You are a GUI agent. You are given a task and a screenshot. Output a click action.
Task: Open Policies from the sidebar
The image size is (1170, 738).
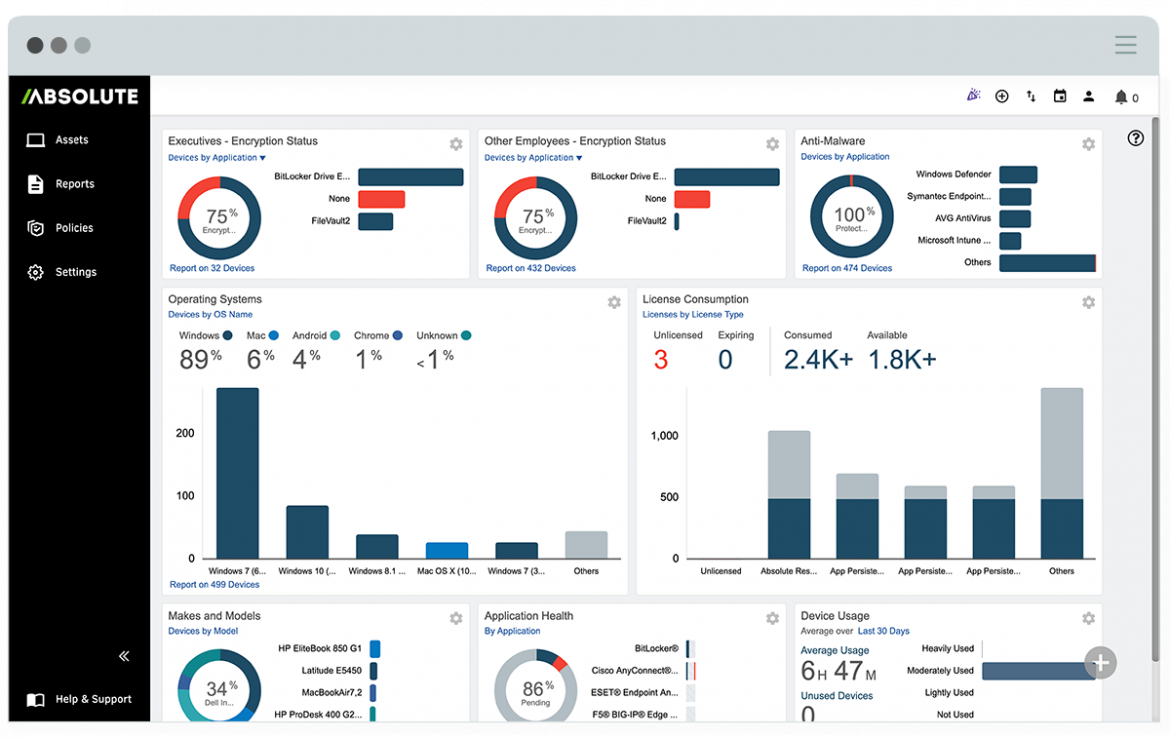click(x=75, y=227)
